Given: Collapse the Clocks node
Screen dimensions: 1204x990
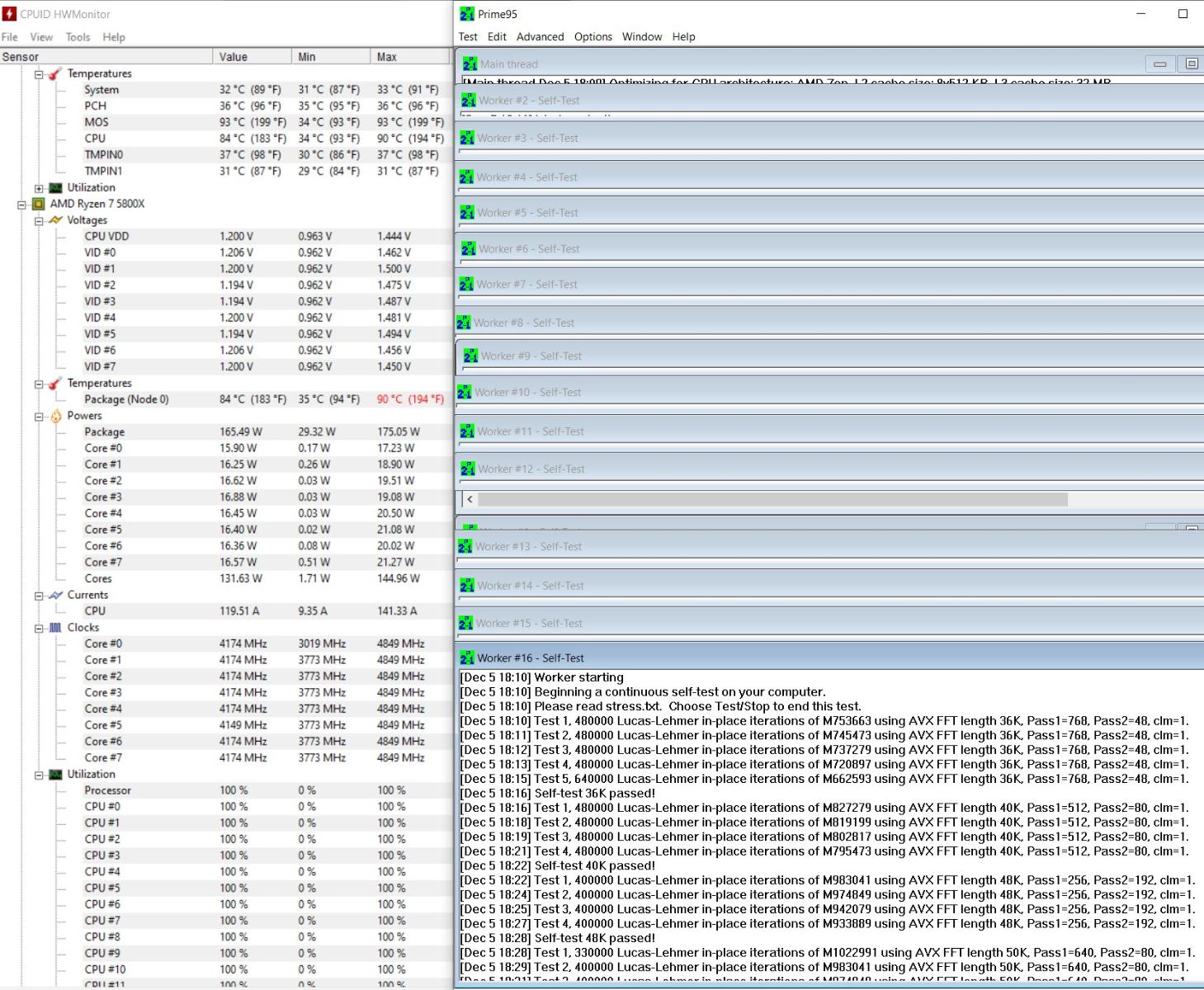Looking at the screenshot, I should (x=39, y=629).
